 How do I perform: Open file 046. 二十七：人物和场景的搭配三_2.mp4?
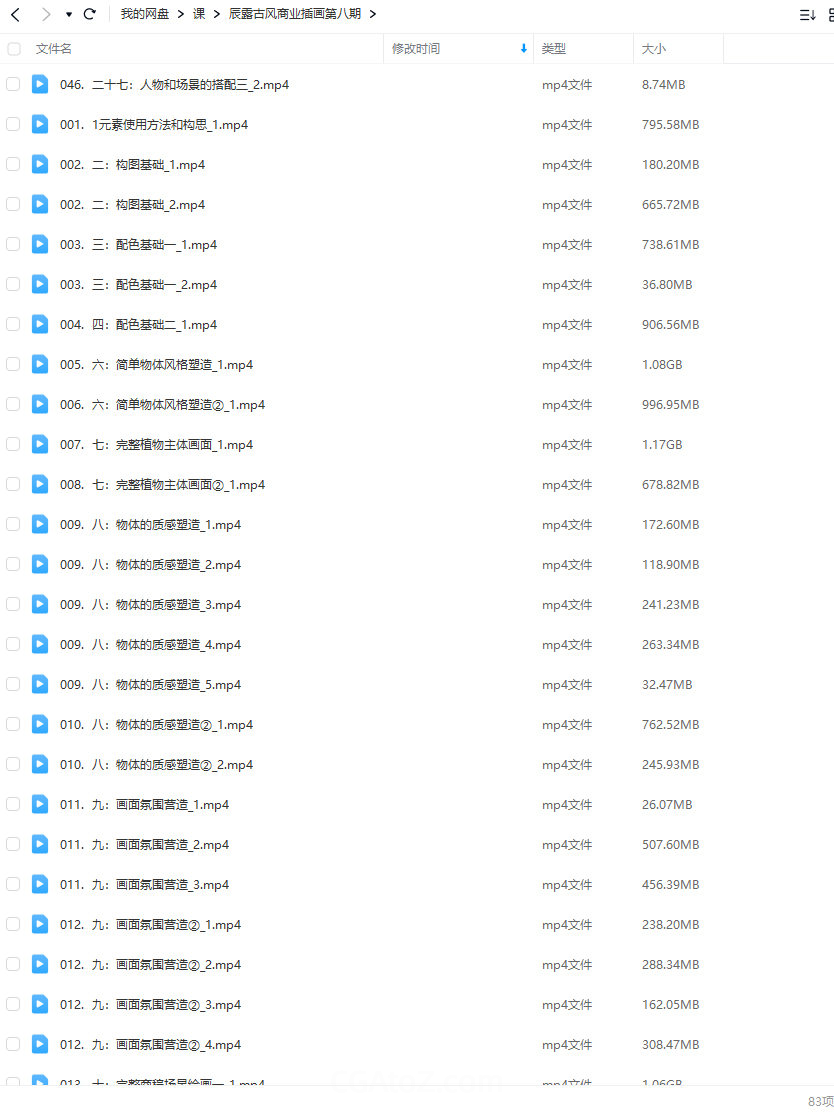[174, 84]
